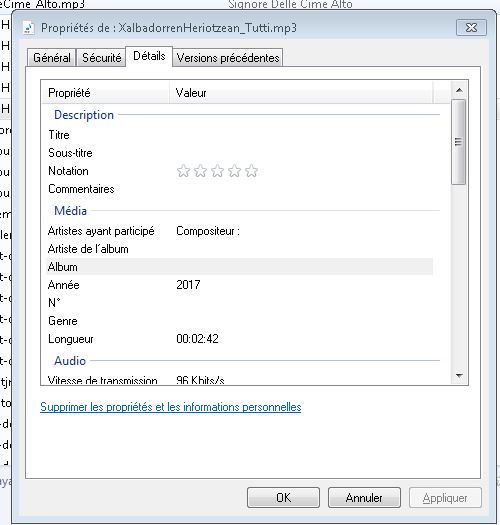Image resolution: width=500 pixels, height=525 pixels.
Task: Click the scrollbar up arrow
Action: pos(459,90)
